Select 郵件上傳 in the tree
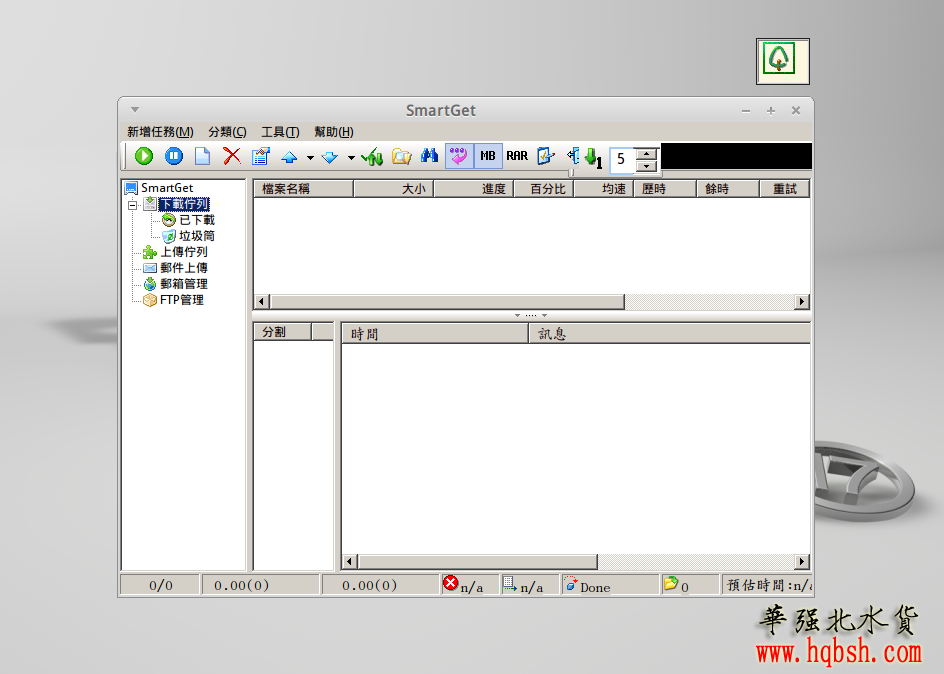Image resolution: width=944 pixels, height=674 pixels. pos(184,268)
